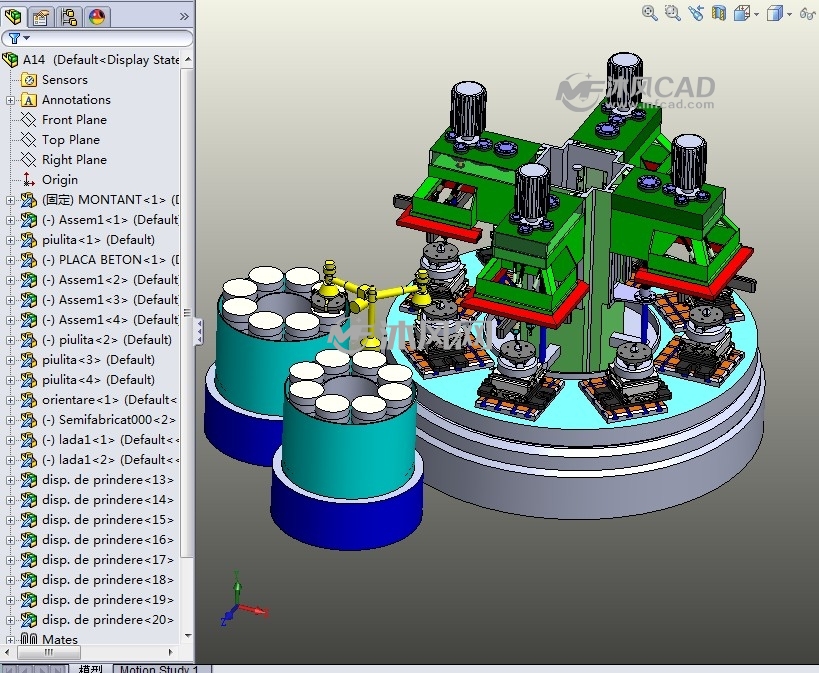This screenshot has width=819, height=673.
Task: Click the tree's scroll down arrow
Action: pos(188,636)
